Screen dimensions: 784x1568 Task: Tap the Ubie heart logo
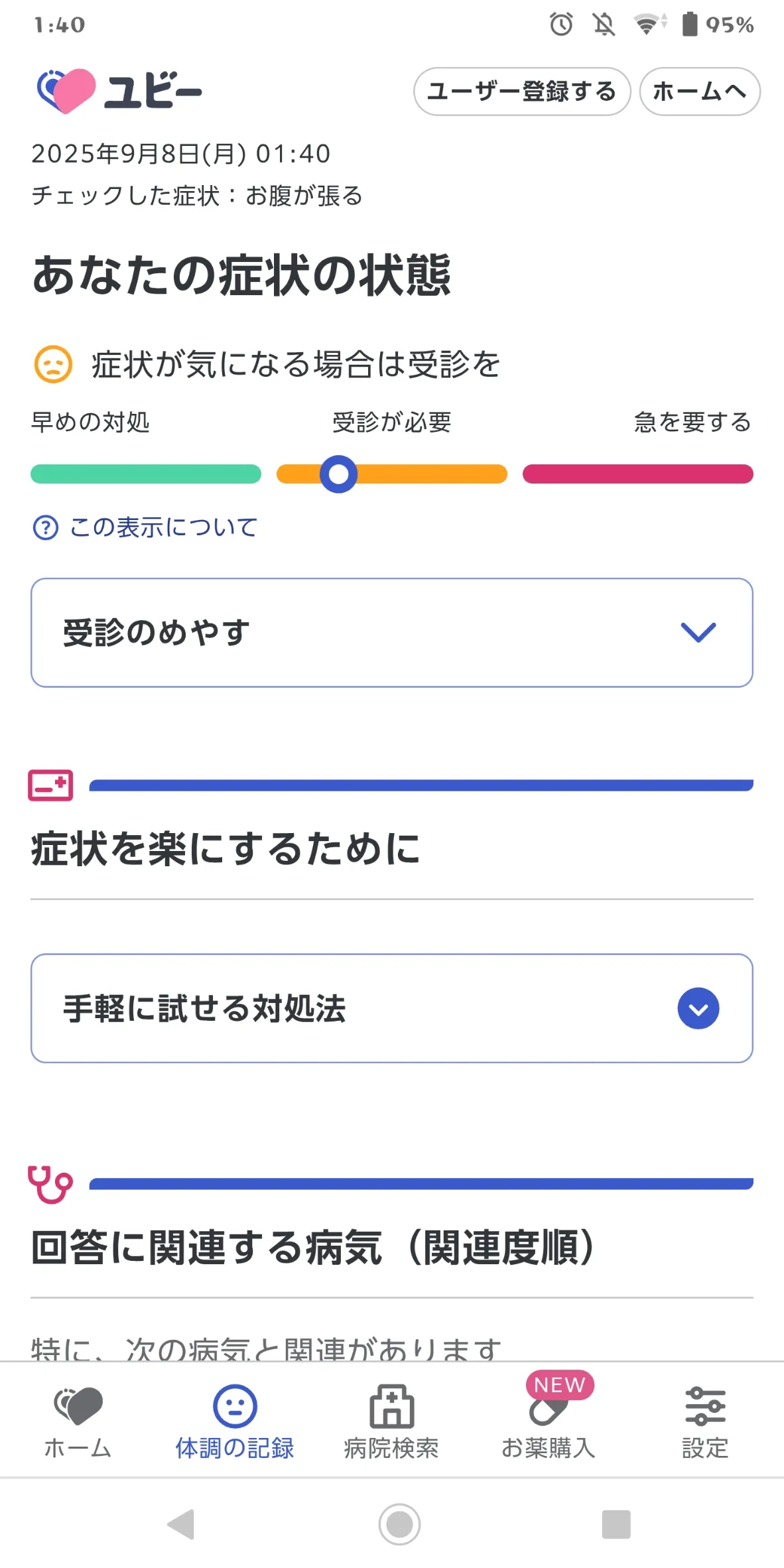(x=66, y=91)
